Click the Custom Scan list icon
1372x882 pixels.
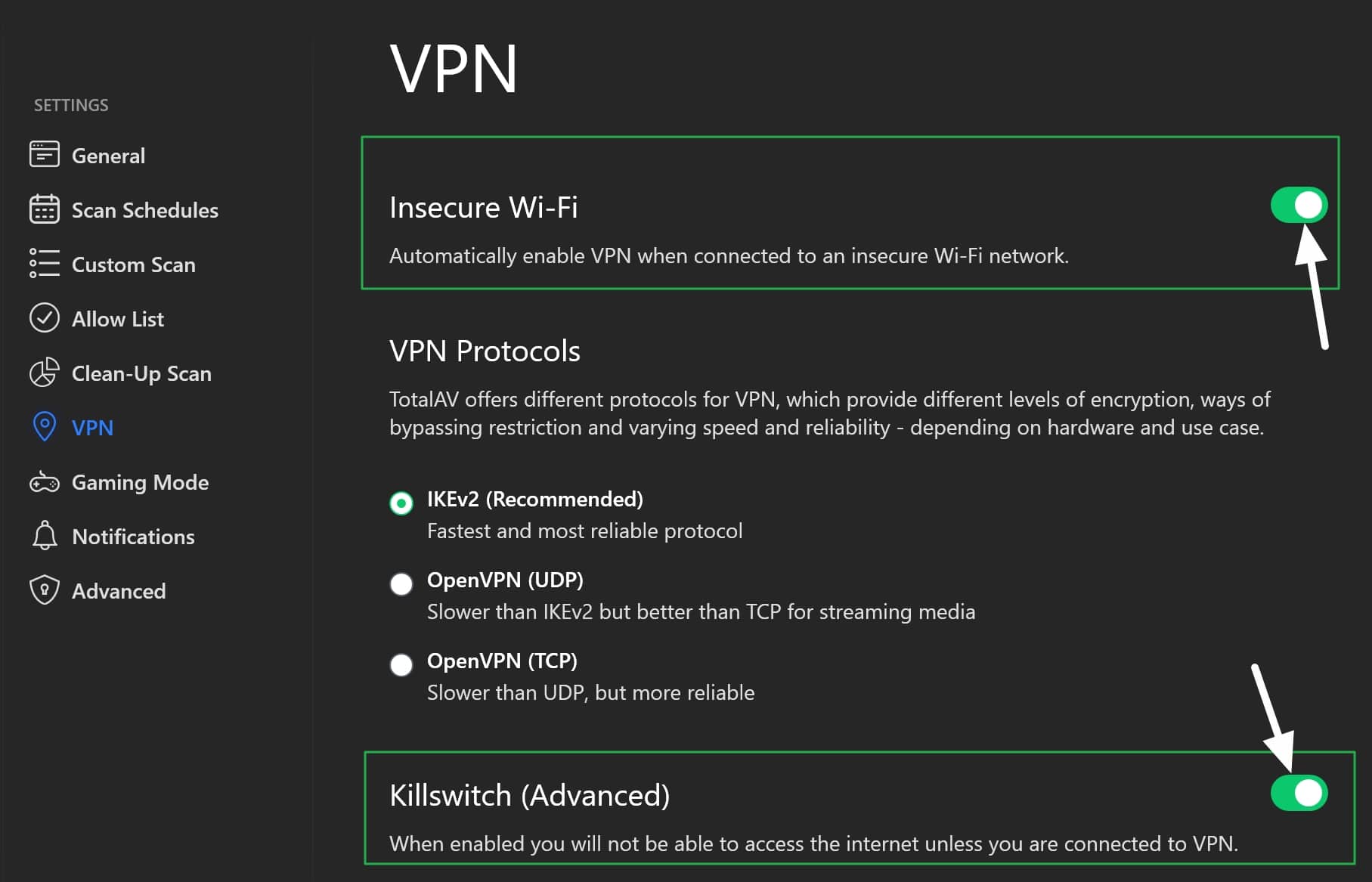tap(44, 263)
